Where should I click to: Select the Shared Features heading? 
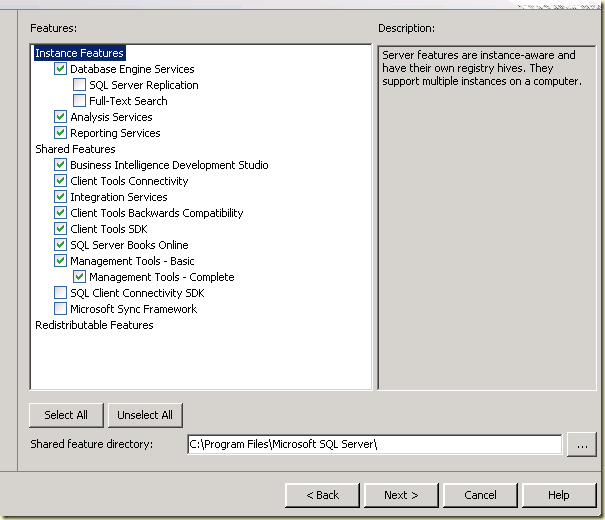pos(75,149)
